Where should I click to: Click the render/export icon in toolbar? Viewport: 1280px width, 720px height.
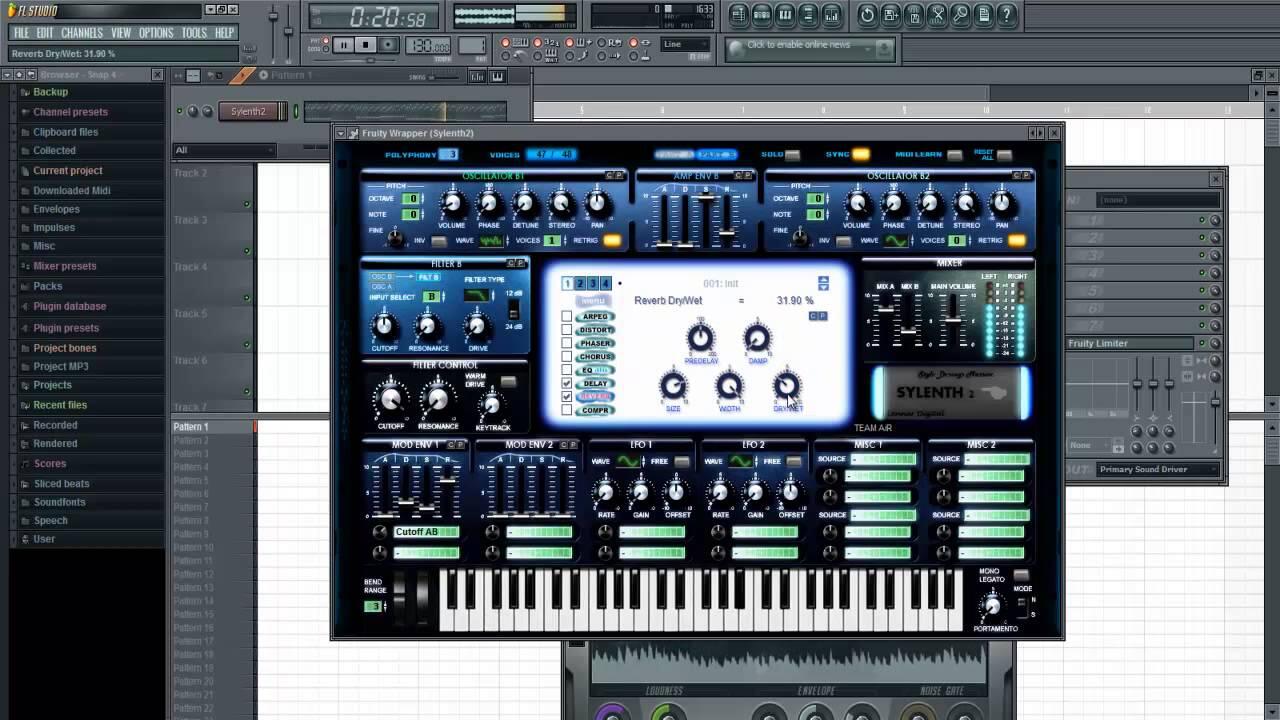(914, 15)
